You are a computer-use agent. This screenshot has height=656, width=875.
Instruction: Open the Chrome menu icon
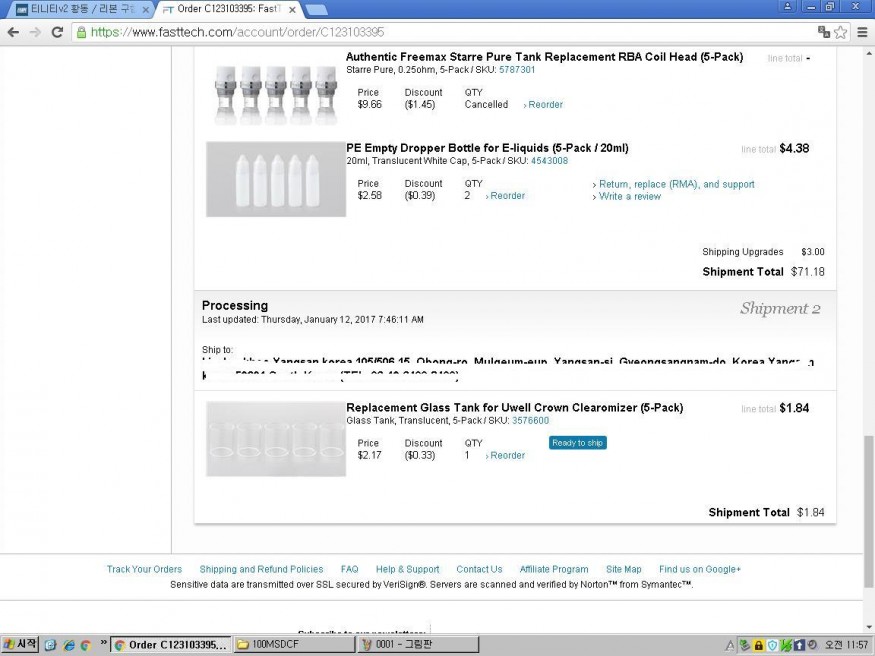[862, 32]
